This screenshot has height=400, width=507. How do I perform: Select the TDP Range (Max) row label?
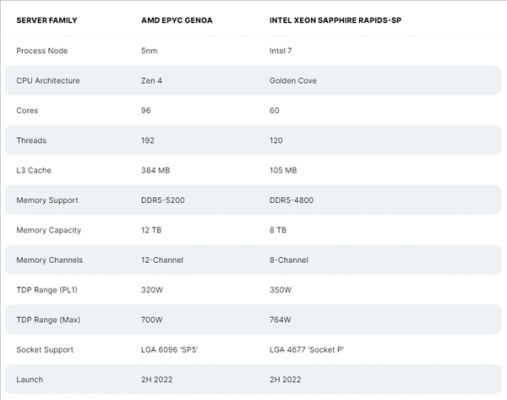pos(48,320)
